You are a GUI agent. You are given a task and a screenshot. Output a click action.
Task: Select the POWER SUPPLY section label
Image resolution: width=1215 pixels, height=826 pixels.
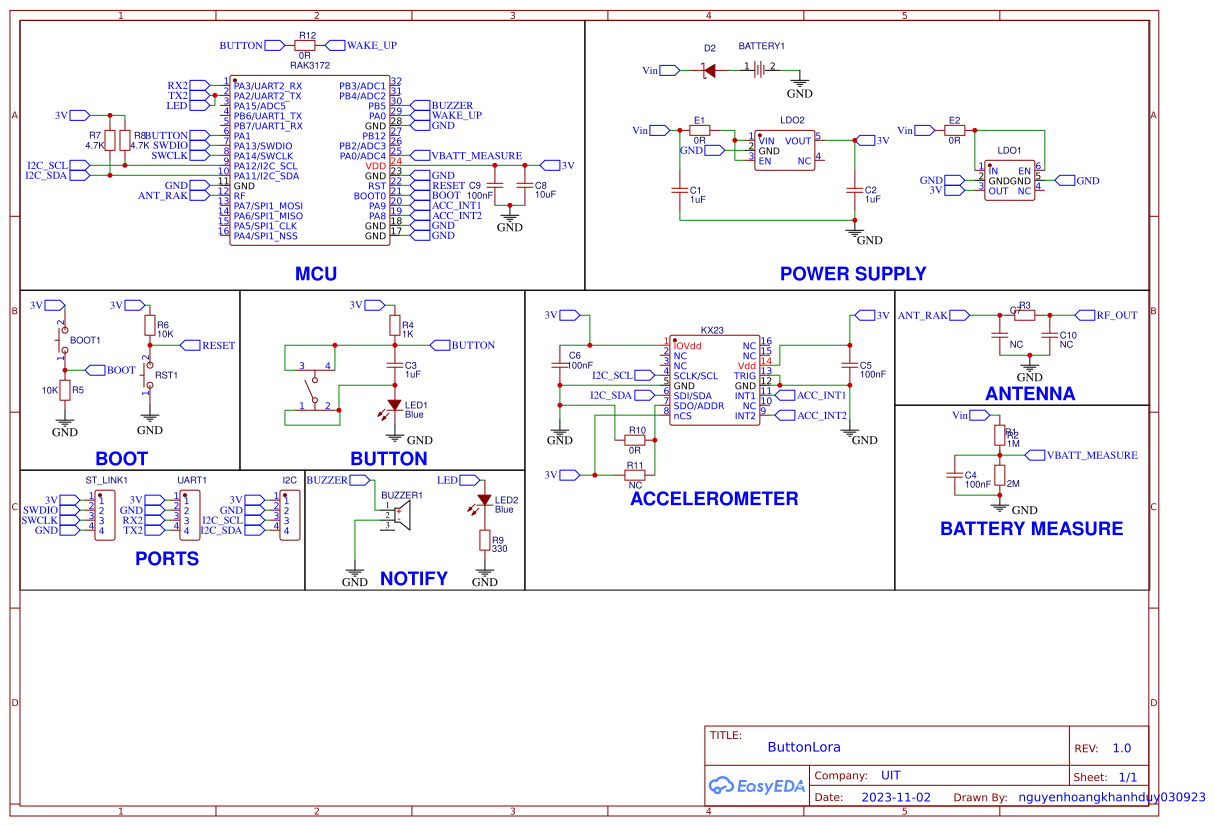[852, 273]
